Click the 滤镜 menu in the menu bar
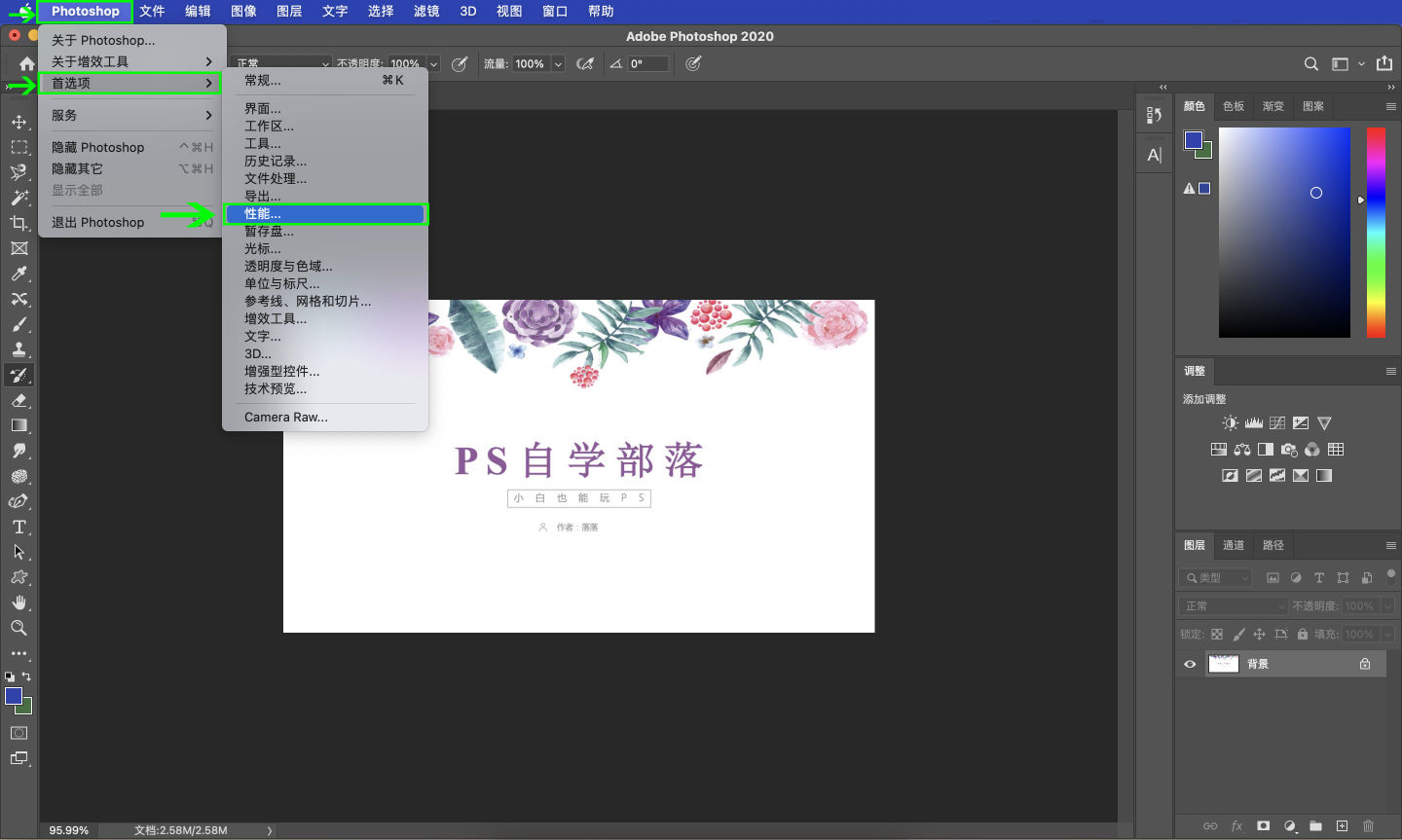 tap(425, 11)
